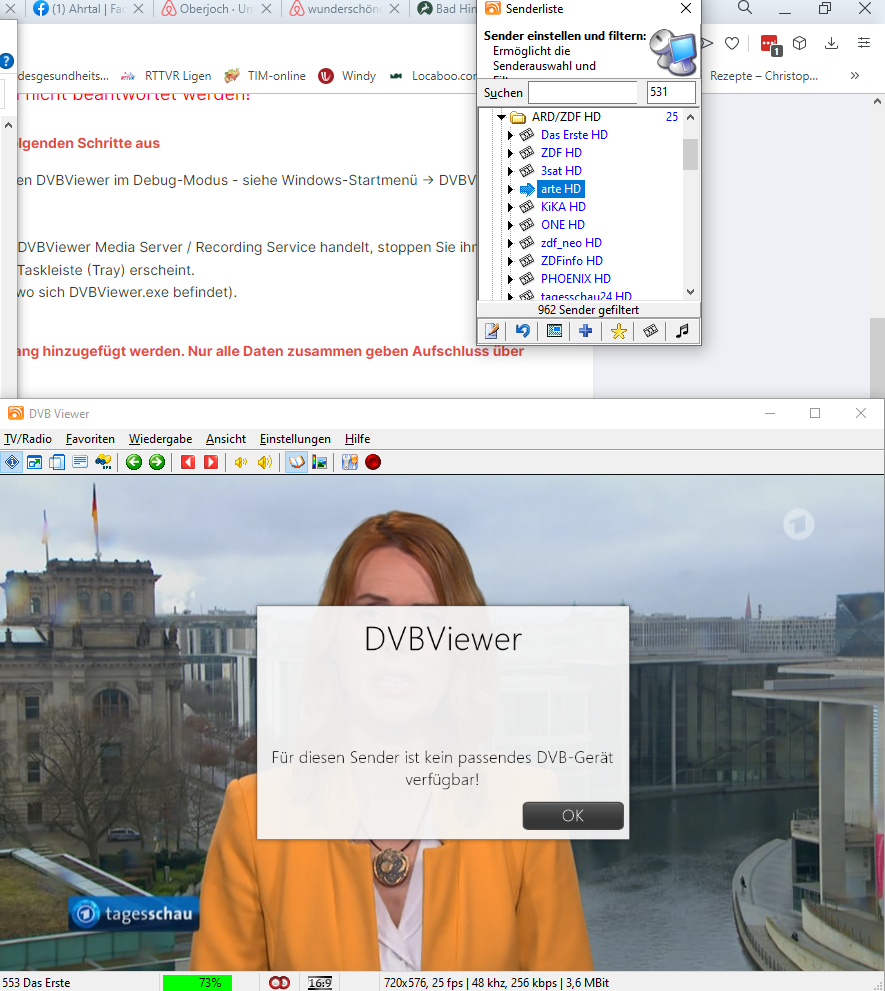Click the 531 channel number field

[671, 92]
